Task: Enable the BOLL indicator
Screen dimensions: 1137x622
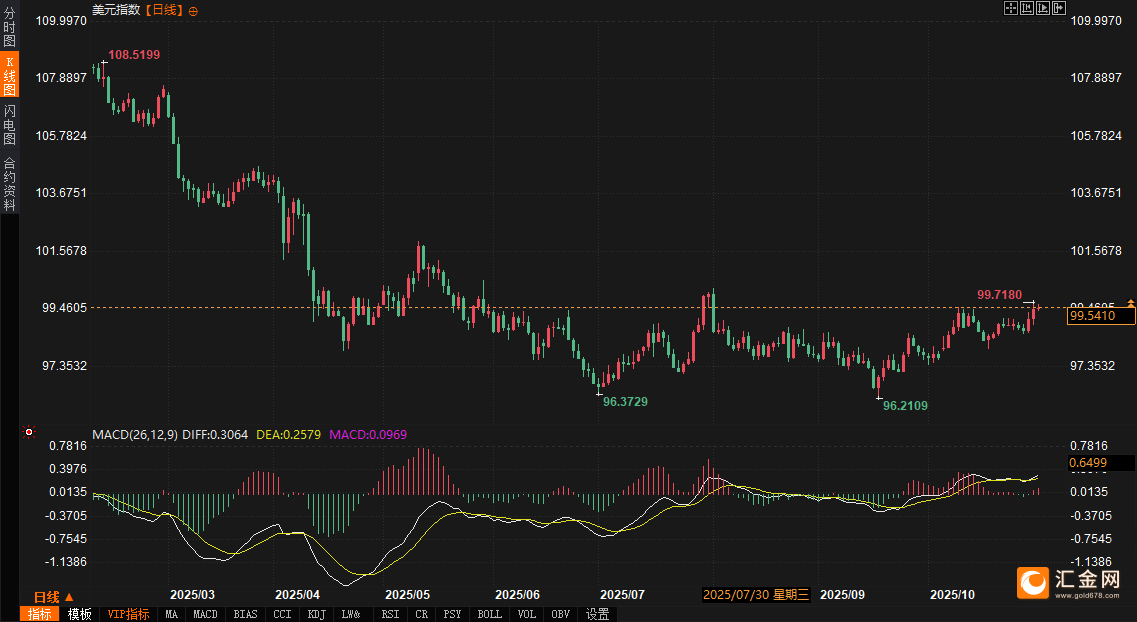Action: pyautogui.click(x=489, y=614)
